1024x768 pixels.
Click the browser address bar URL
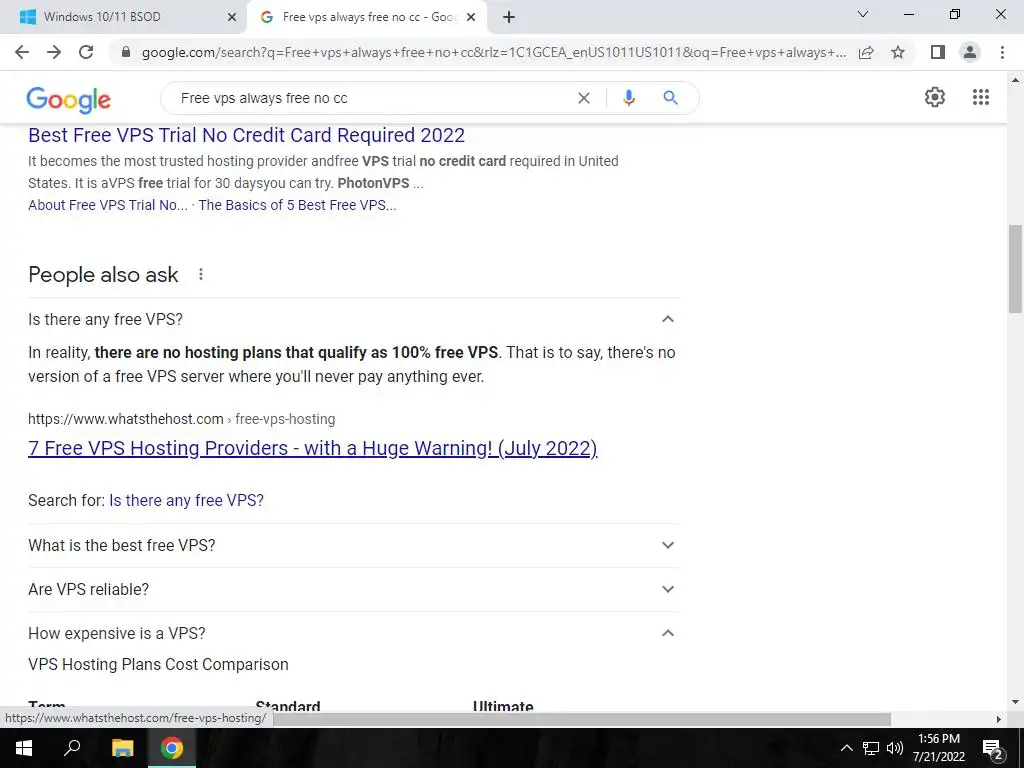pos(494,52)
